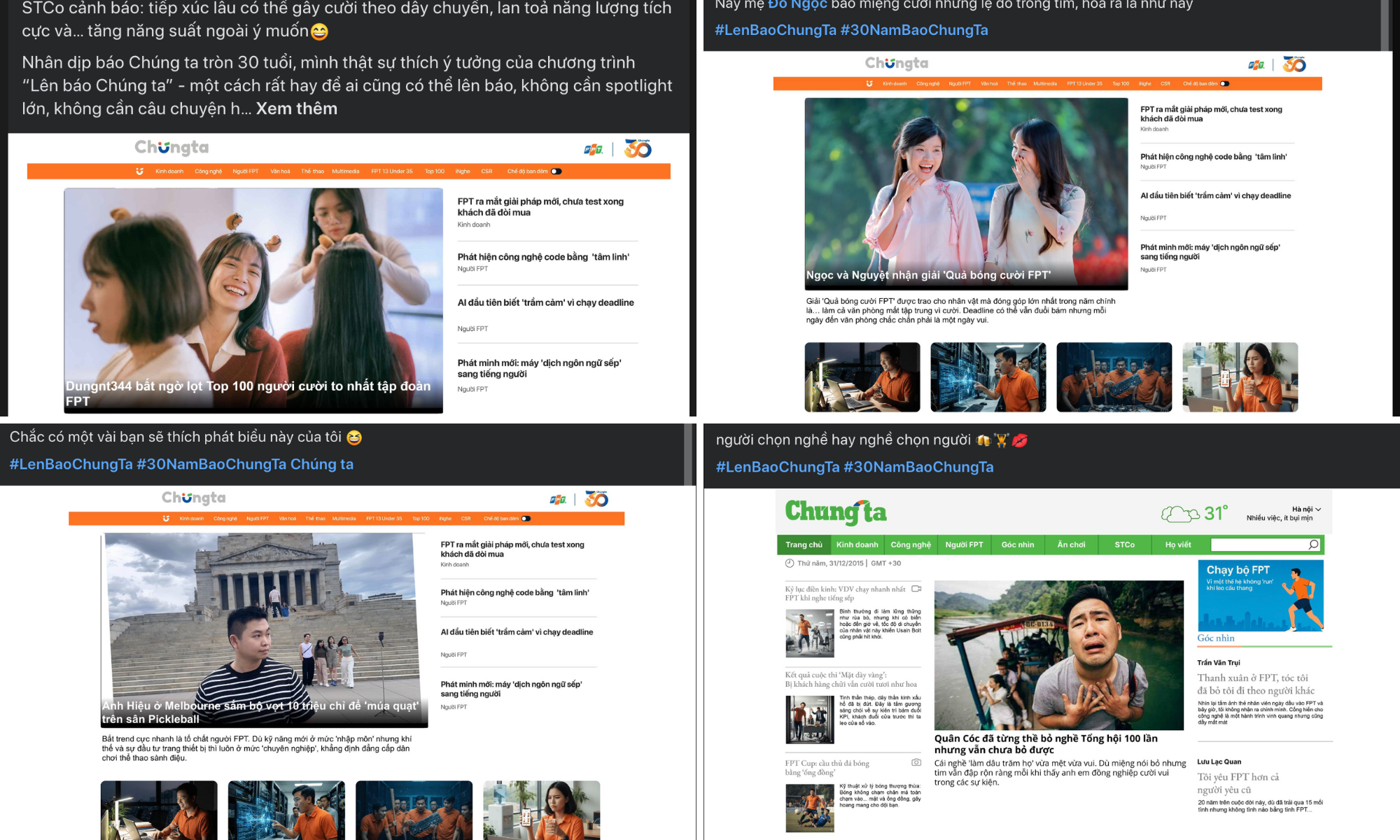Image resolution: width=1400 pixels, height=840 pixels.
Task: Select 'Kinh doanh' in the green navigation bar
Action: [x=857, y=545]
